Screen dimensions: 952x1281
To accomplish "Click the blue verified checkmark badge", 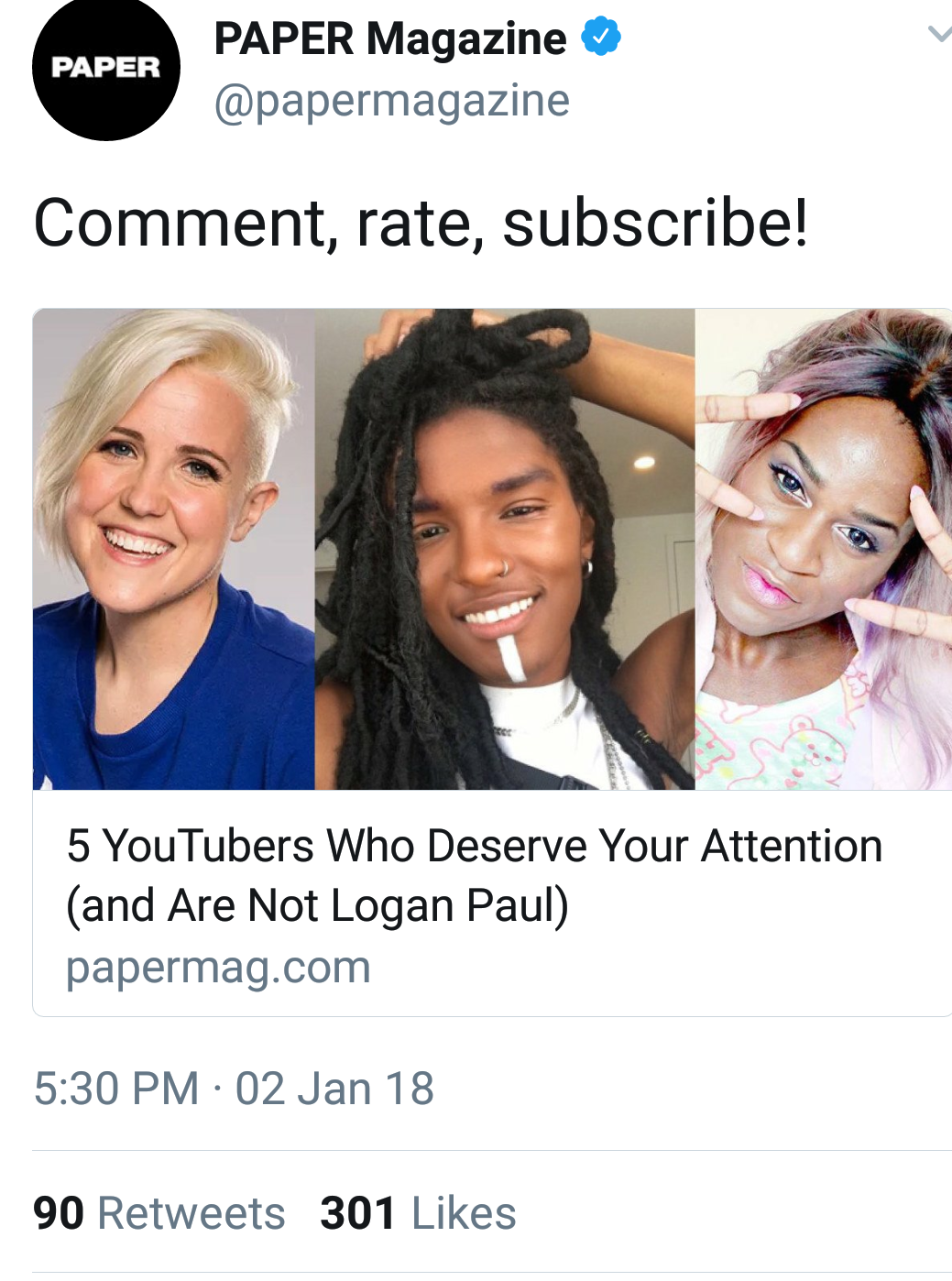I will pyautogui.click(x=601, y=37).
